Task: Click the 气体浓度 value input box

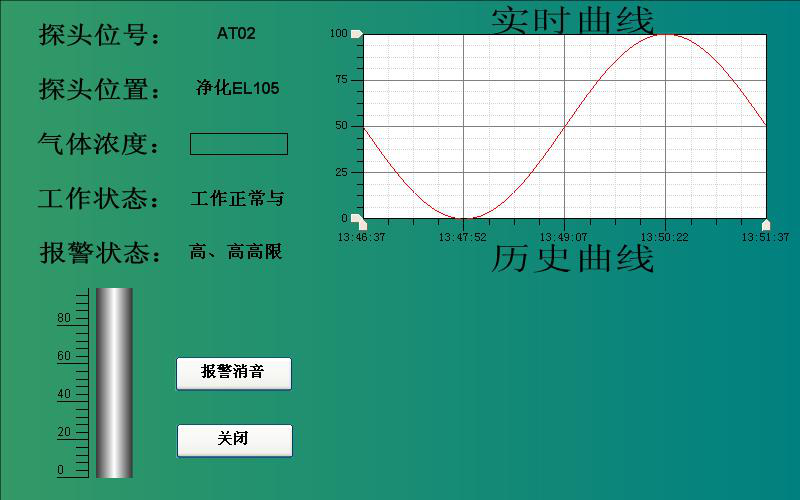Action: pyautogui.click(x=239, y=144)
